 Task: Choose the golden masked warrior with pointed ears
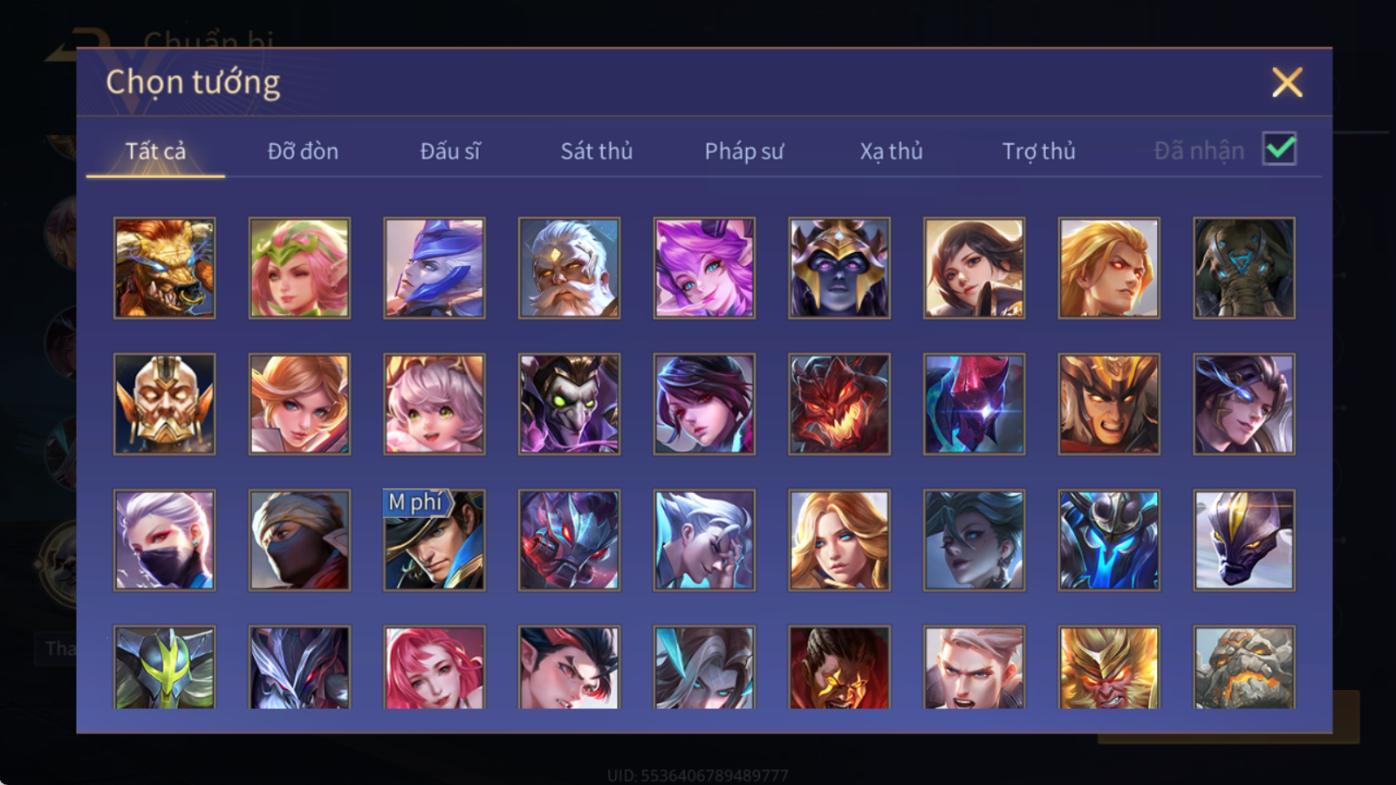coord(164,404)
